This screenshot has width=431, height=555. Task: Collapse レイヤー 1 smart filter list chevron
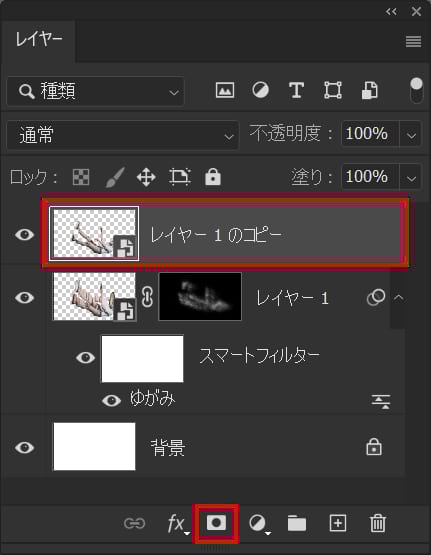(x=399, y=297)
